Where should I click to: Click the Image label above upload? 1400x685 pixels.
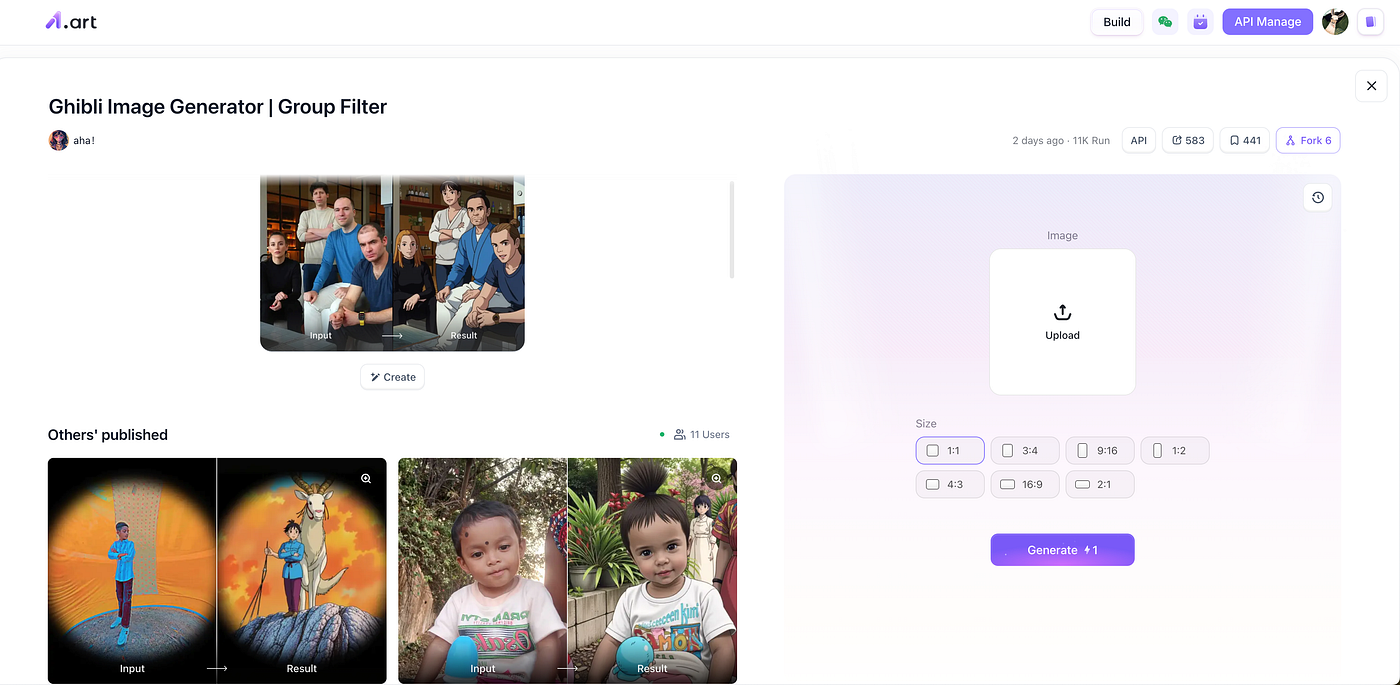[1062, 236]
